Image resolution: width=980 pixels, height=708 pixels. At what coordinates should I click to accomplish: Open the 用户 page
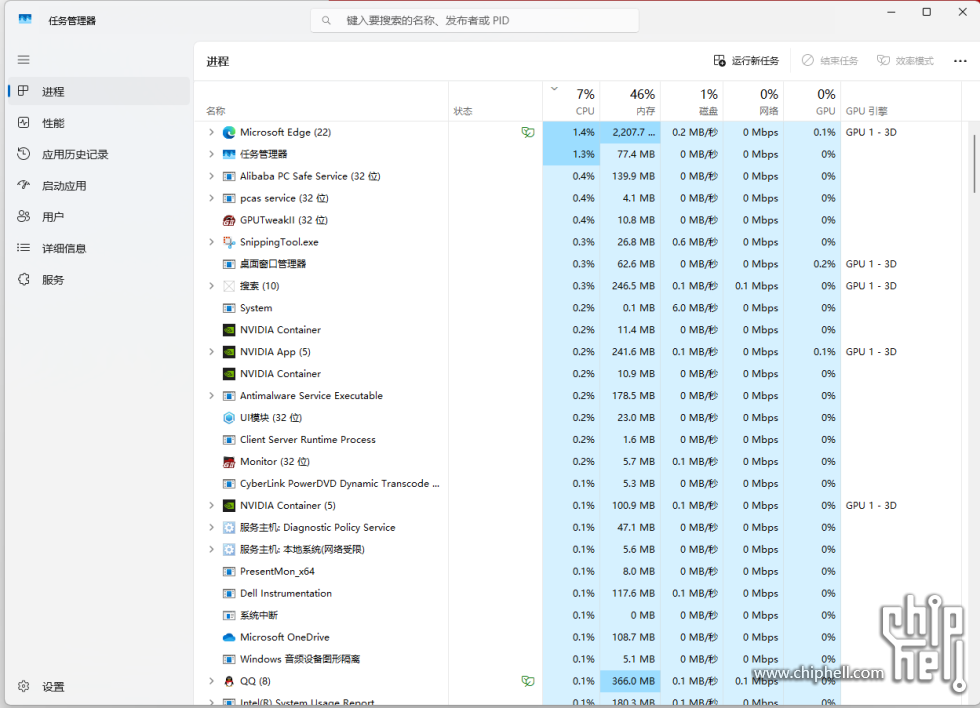click(99, 217)
